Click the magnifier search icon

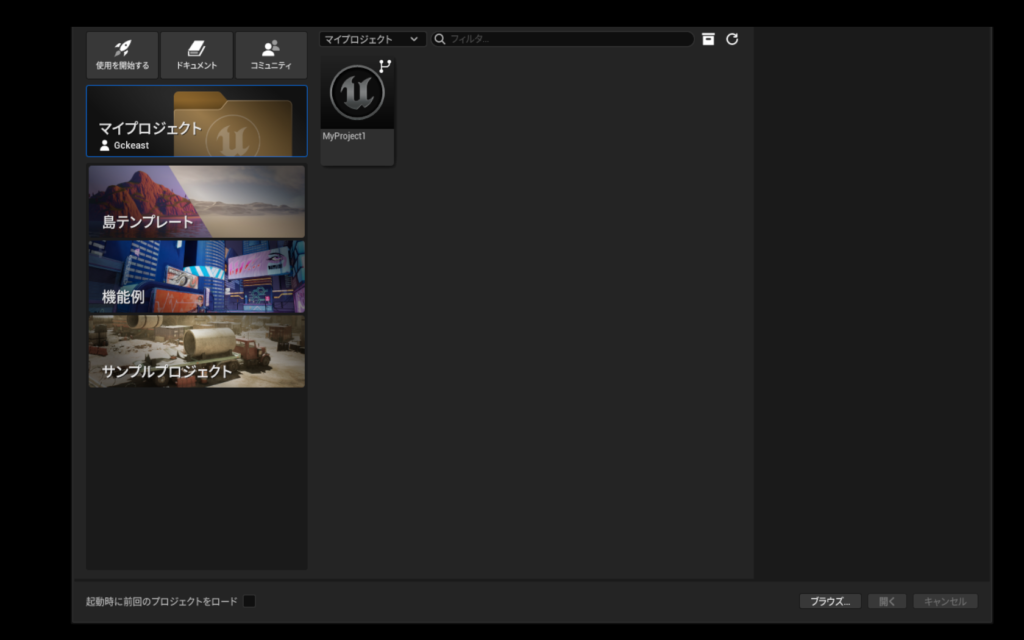(440, 39)
